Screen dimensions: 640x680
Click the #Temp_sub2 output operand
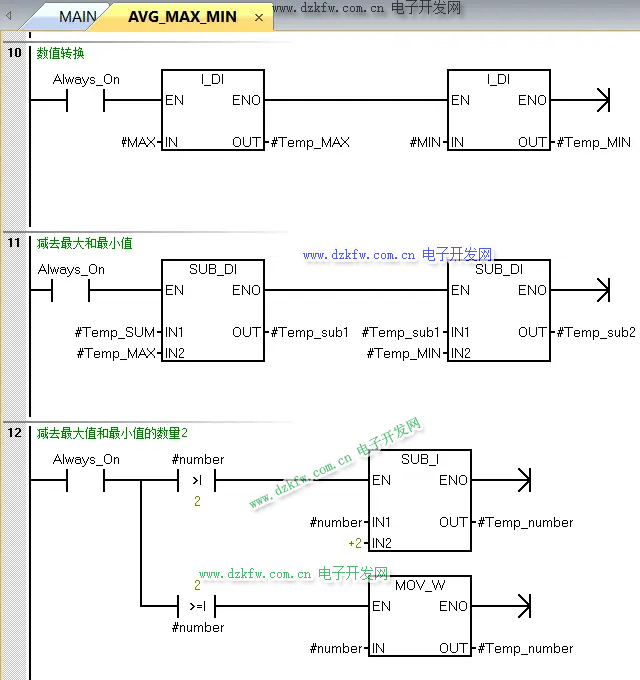[x=596, y=332]
